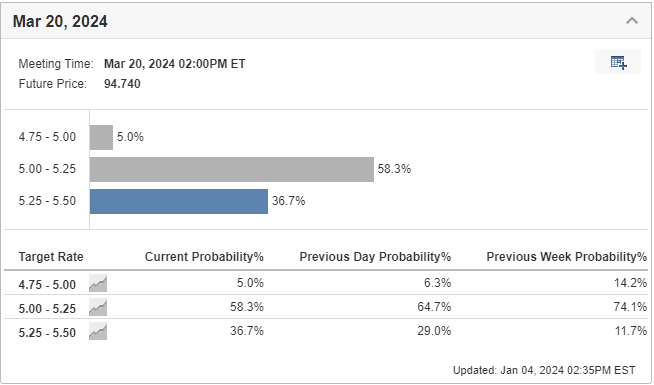The image size is (654, 385).
Task: Open the add-to-table icon at top right
Action: tap(618, 63)
